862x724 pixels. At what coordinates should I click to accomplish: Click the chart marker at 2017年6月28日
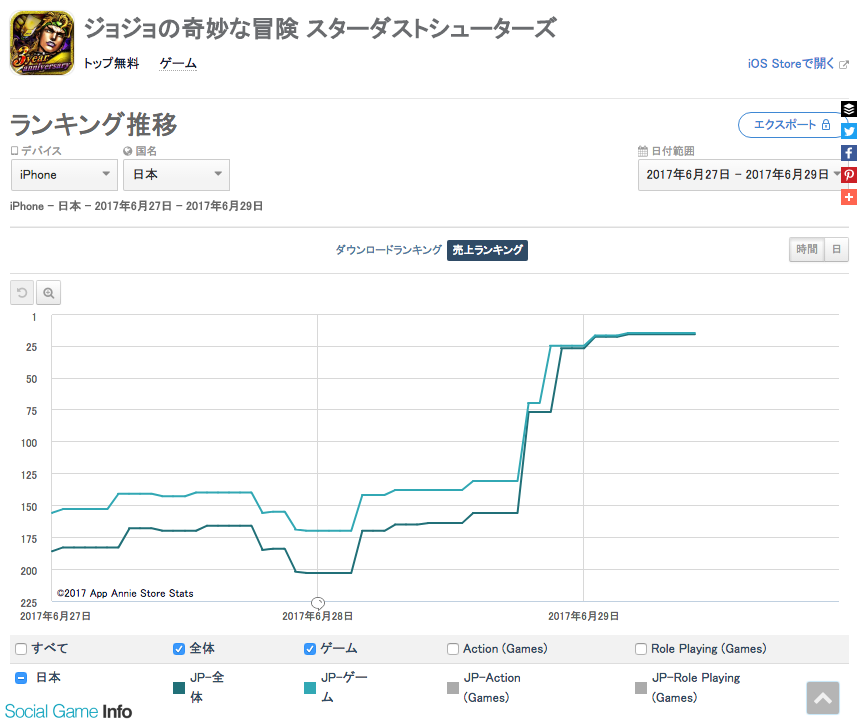click(318, 603)
